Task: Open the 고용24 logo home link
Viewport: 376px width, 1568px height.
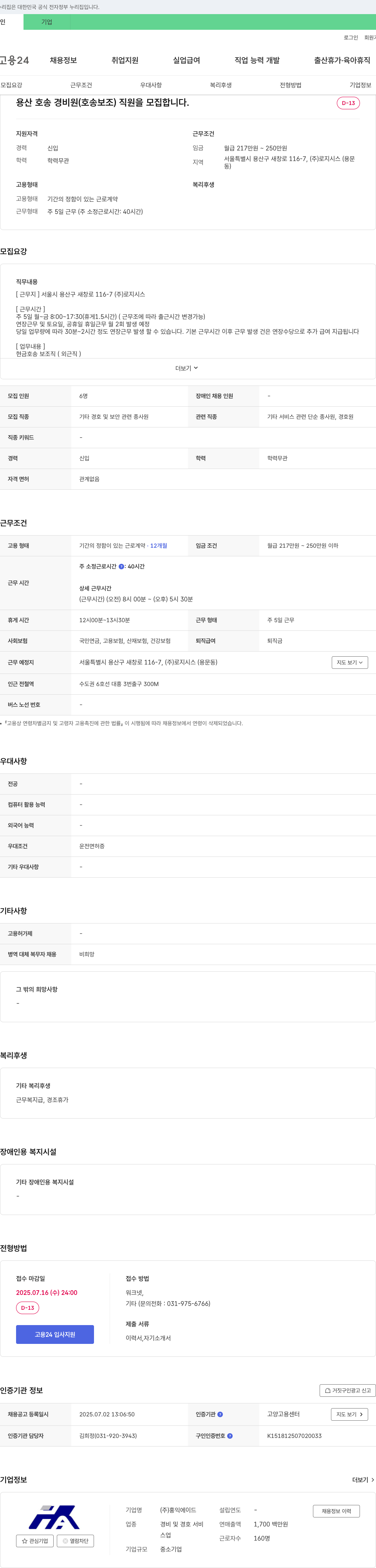Action: pos(14,60)
